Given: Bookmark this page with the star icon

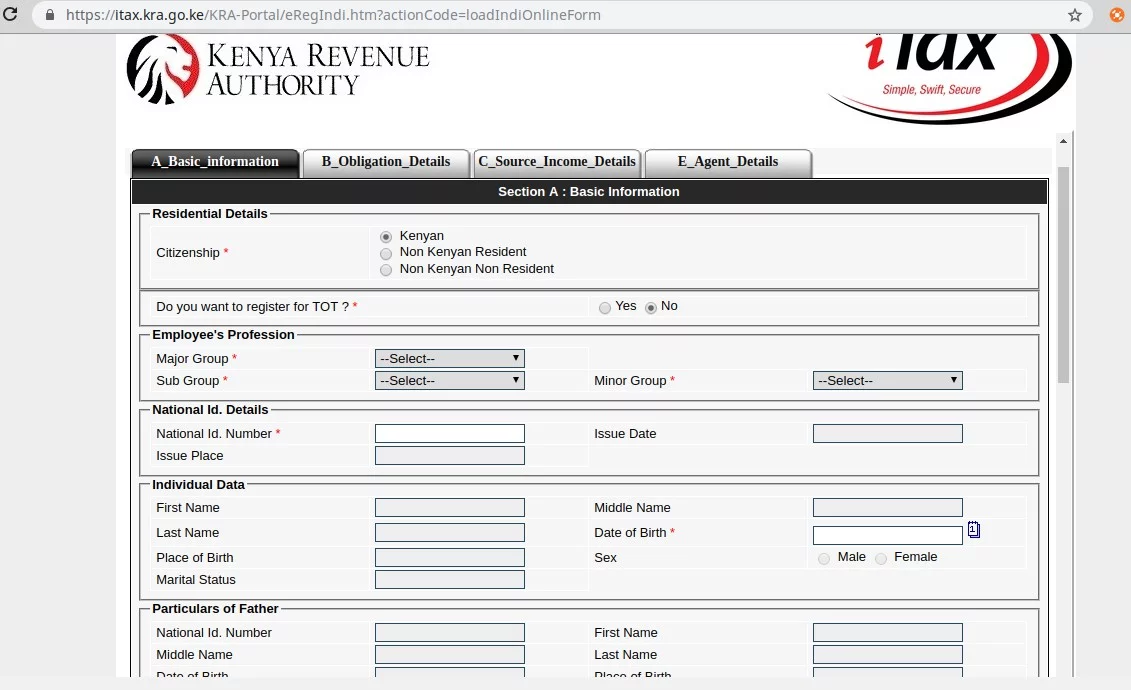Looking at the screenshot, I should pos(1075,15).
